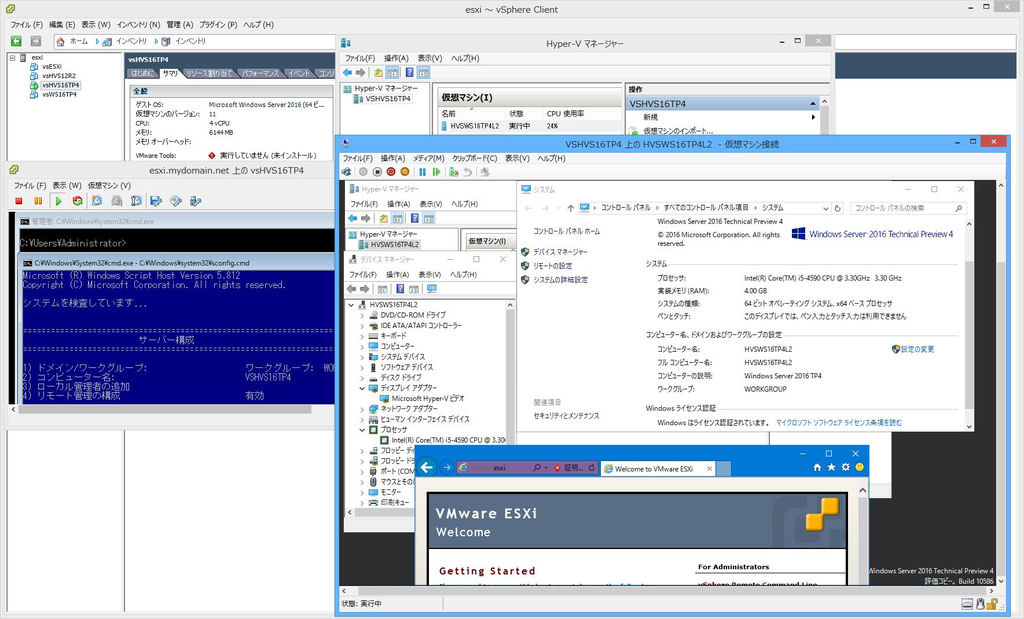Click refresh icon in システム window address bar
1024x619 pixels.
(x=838, y=208)
